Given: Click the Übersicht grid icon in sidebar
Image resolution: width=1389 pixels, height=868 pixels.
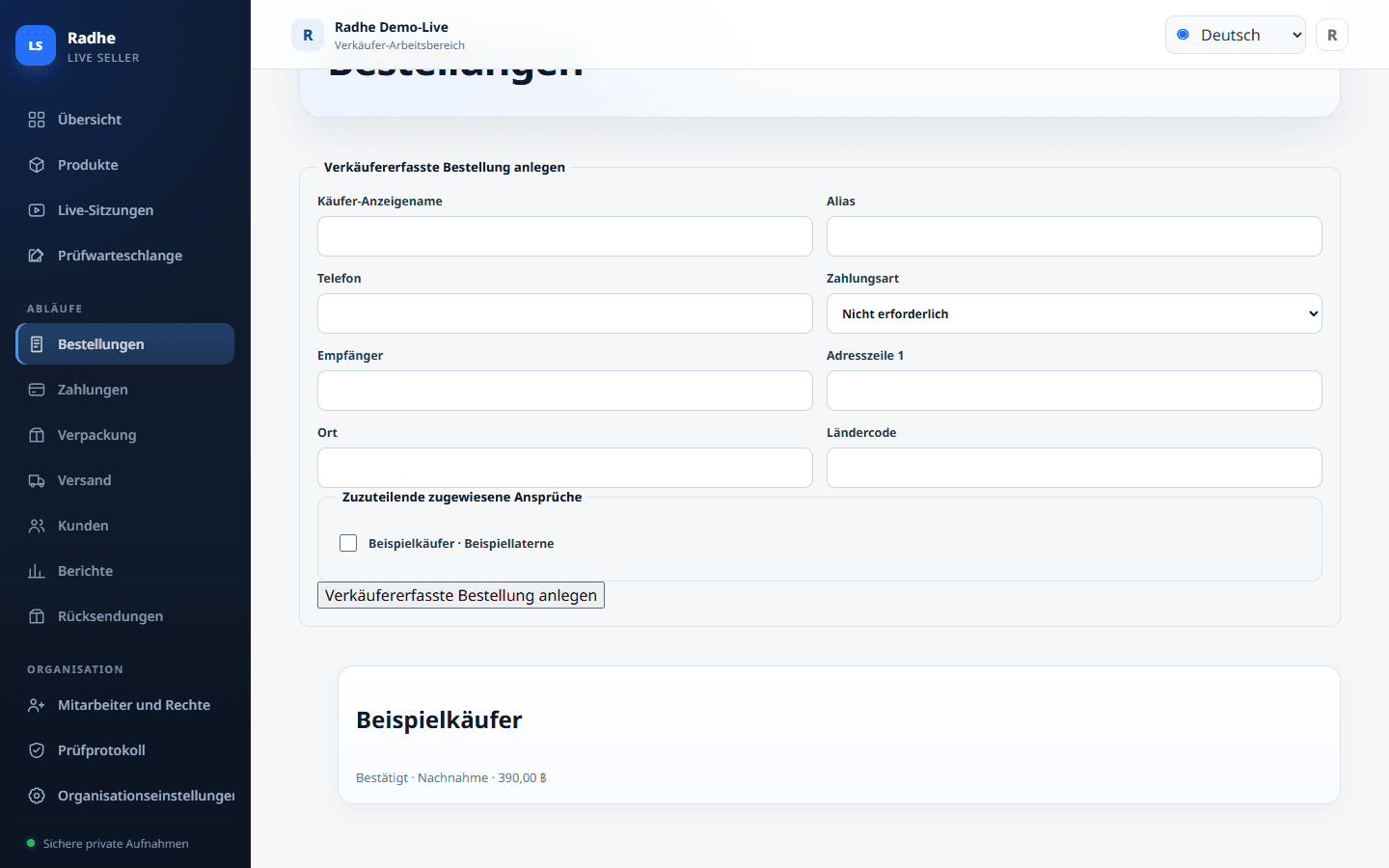Looking at the screenshot, I should [x=37, y=120].
